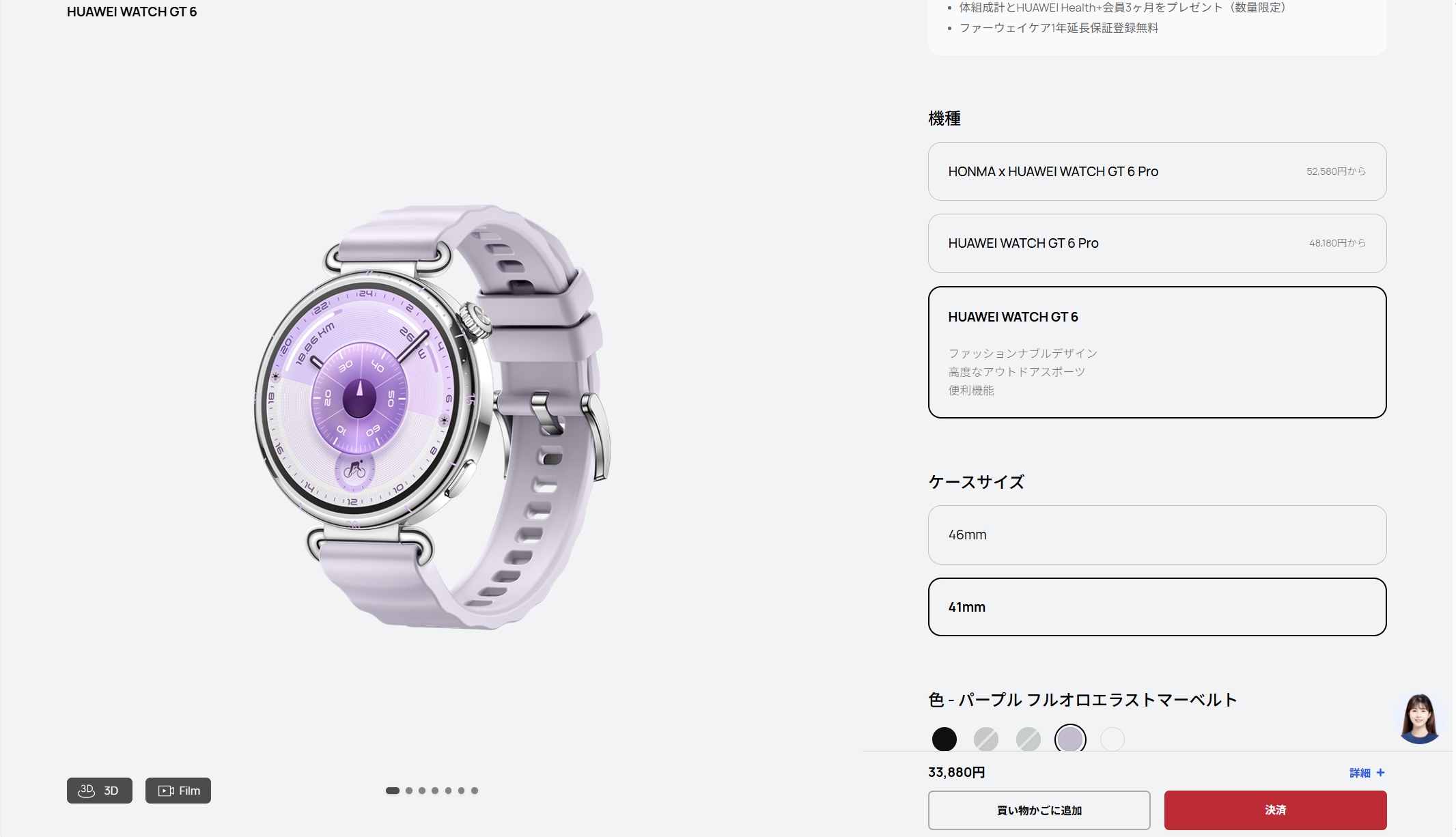Go to the last gallery image dot

tap(475, 791)
